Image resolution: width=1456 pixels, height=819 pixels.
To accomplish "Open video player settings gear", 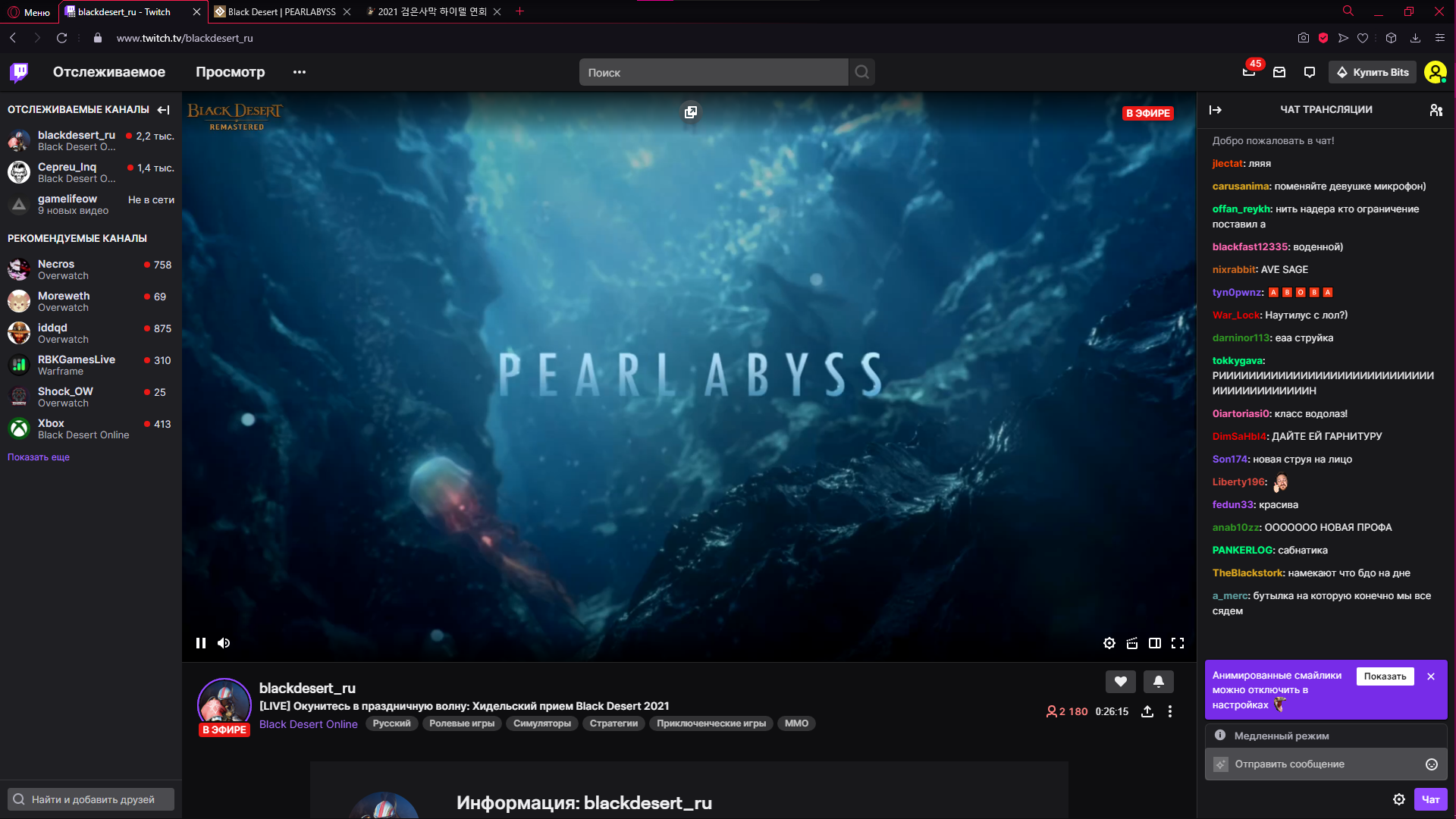I will tap(1109, 643).
